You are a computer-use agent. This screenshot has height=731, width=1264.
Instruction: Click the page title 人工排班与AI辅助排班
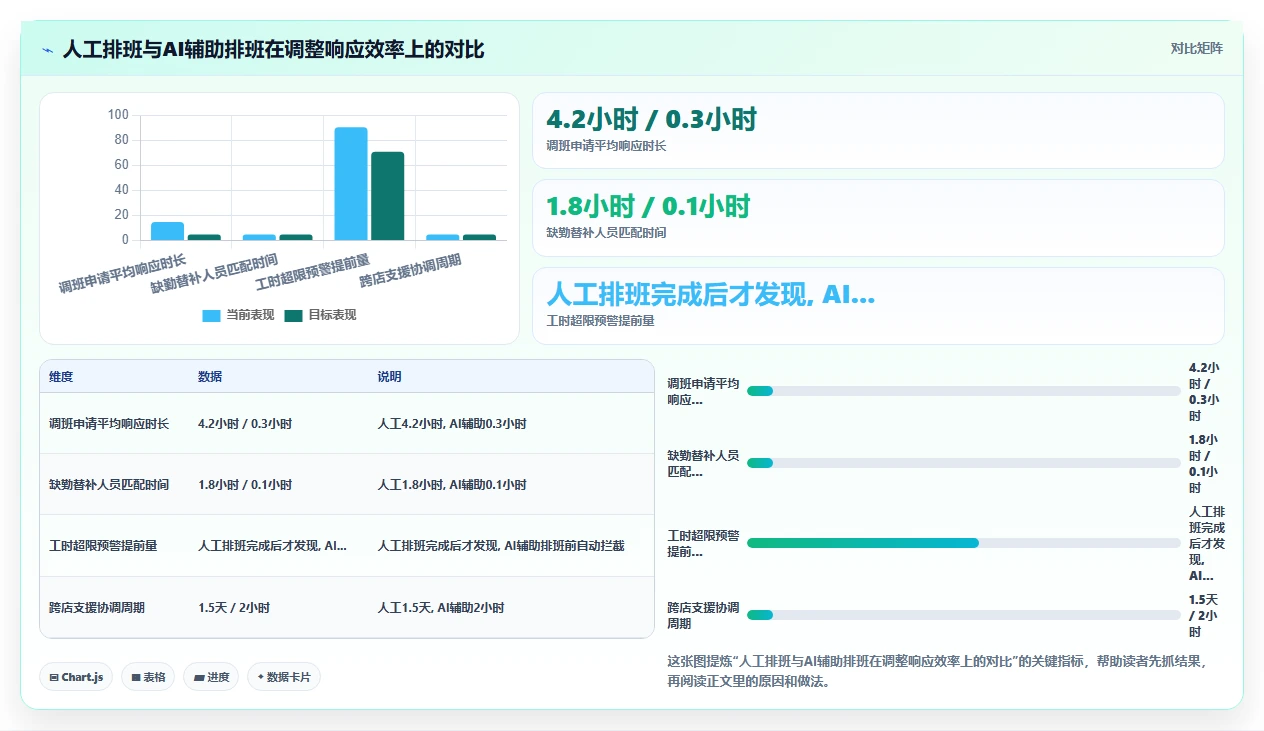[273, 49]
